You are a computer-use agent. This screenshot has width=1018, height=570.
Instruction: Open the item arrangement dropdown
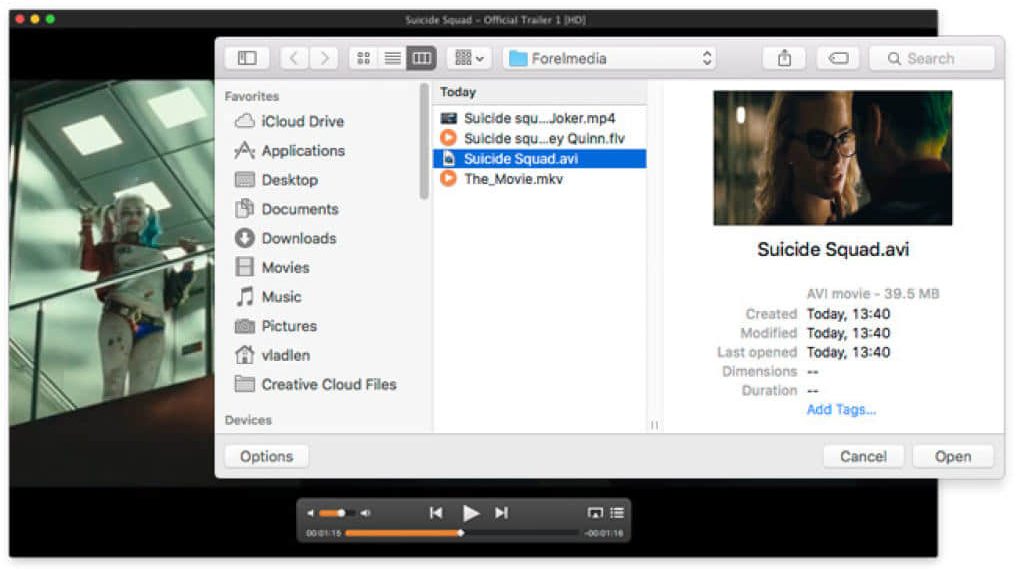coord(468,59)
